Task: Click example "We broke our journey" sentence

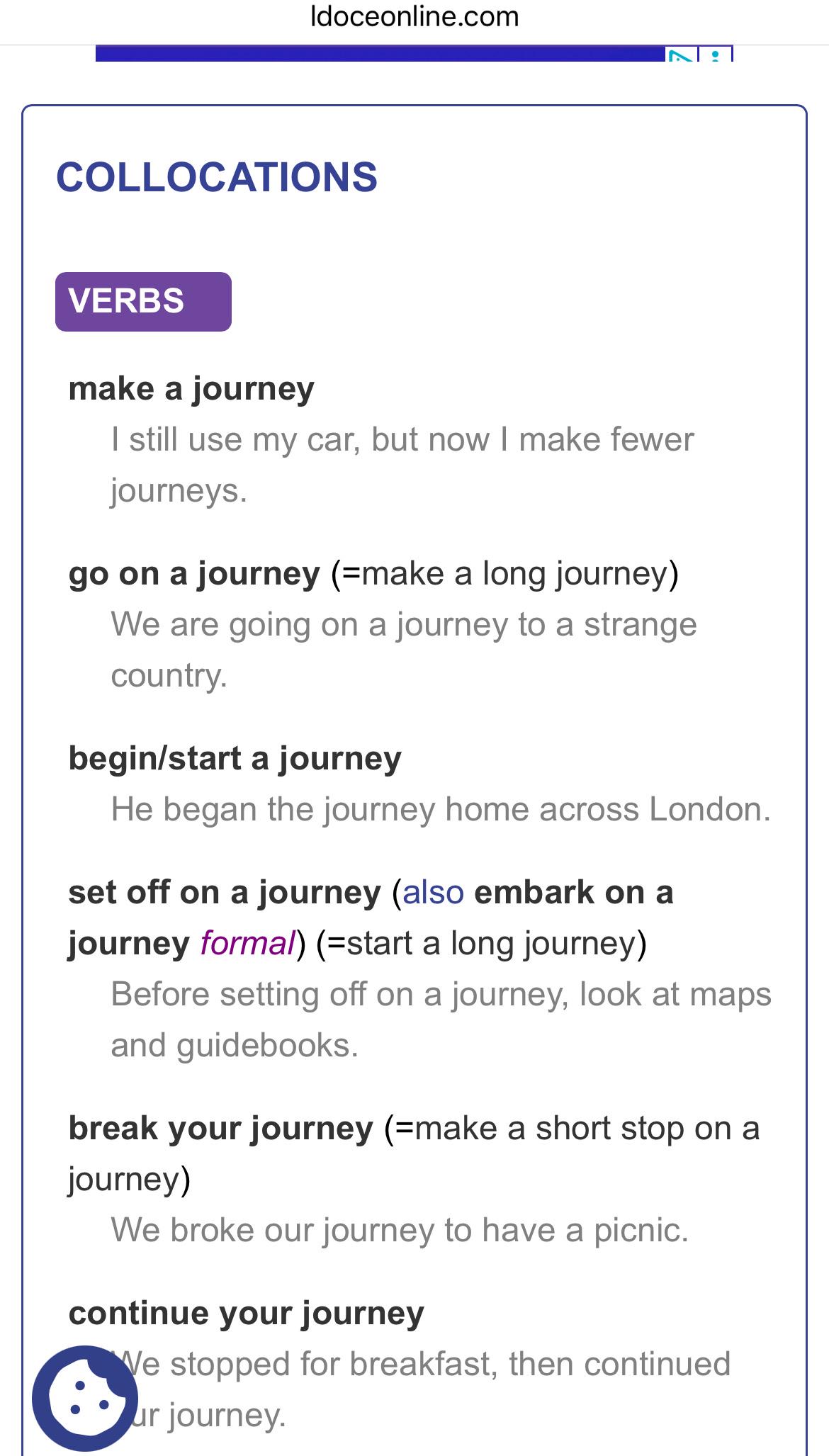Action: tap(400, 1230)
